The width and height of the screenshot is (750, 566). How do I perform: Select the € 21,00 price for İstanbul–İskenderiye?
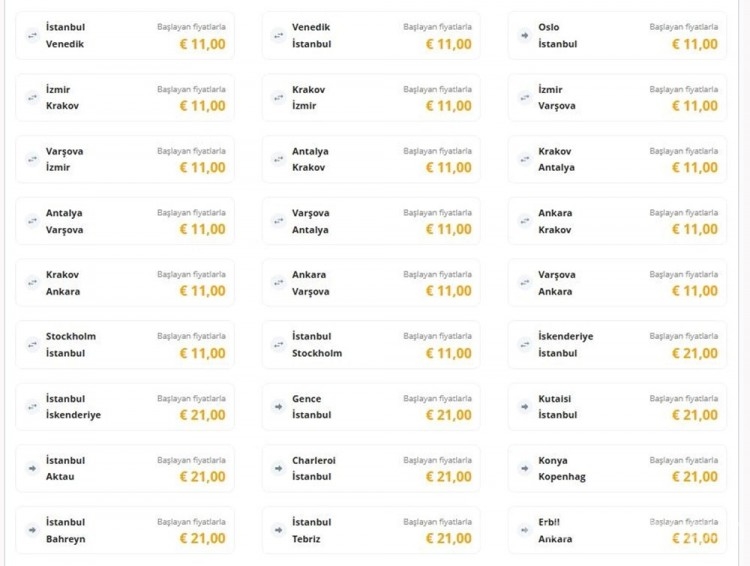click(202, 415)
